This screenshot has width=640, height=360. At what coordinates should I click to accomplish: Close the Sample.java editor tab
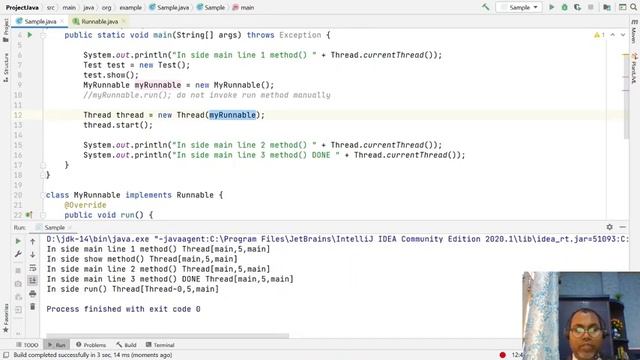[x=62, y=21]
